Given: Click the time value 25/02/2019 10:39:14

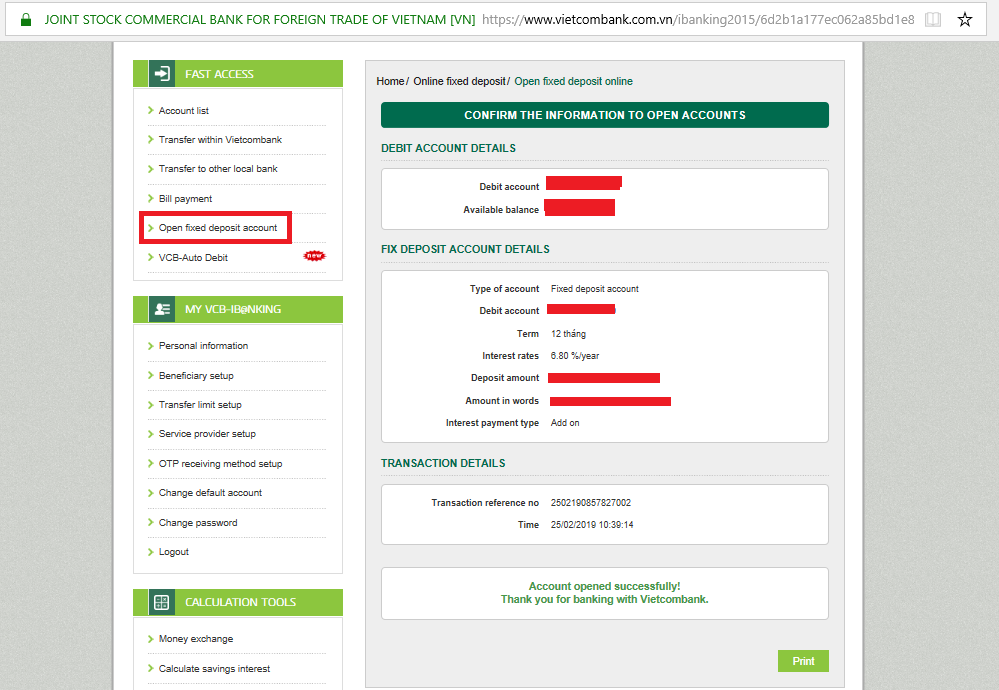Looking at the screenshot, I should coord(592,525).
